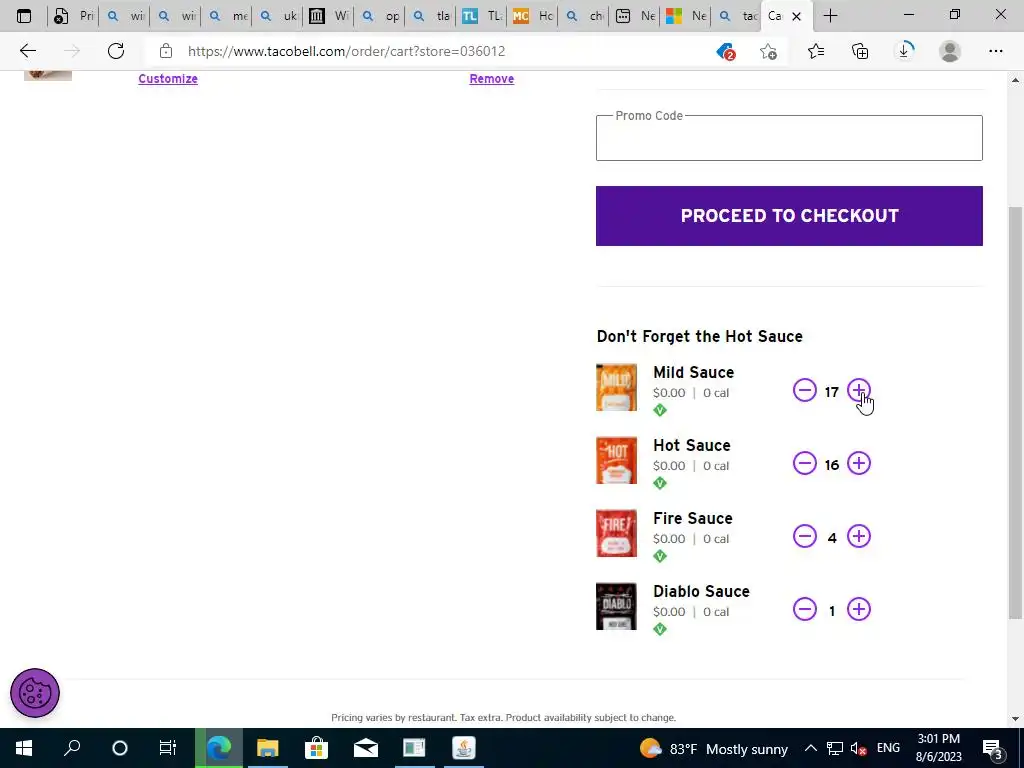Screen dimensions: 1024x768
Task: Open the shopping coupons tag icon
Action: (x=726, y=51)
